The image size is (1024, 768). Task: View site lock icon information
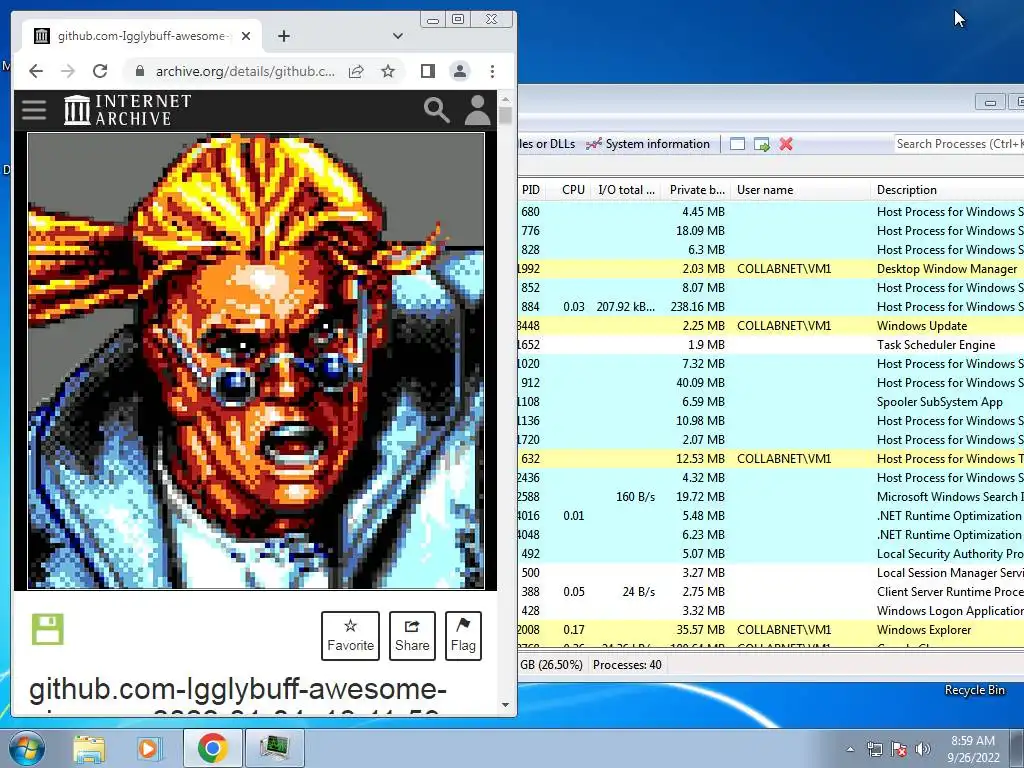(139, 71)
